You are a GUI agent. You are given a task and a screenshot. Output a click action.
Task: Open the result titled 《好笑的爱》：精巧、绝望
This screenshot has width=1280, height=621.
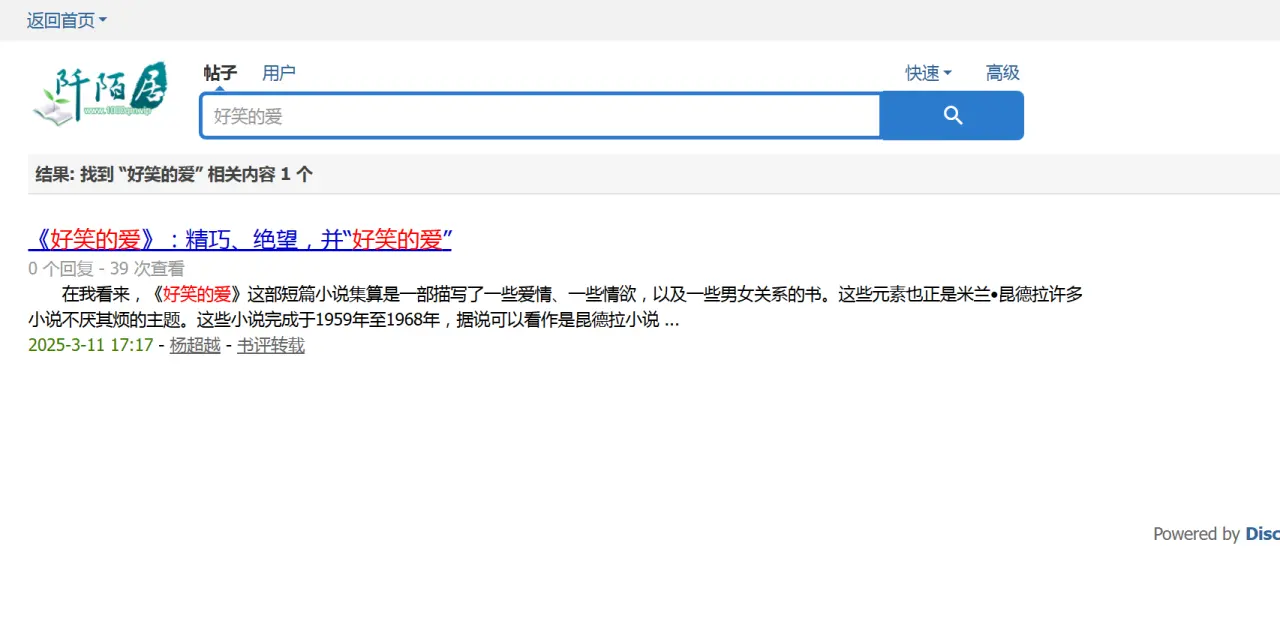pyautogui.click(x=240, y=240)
